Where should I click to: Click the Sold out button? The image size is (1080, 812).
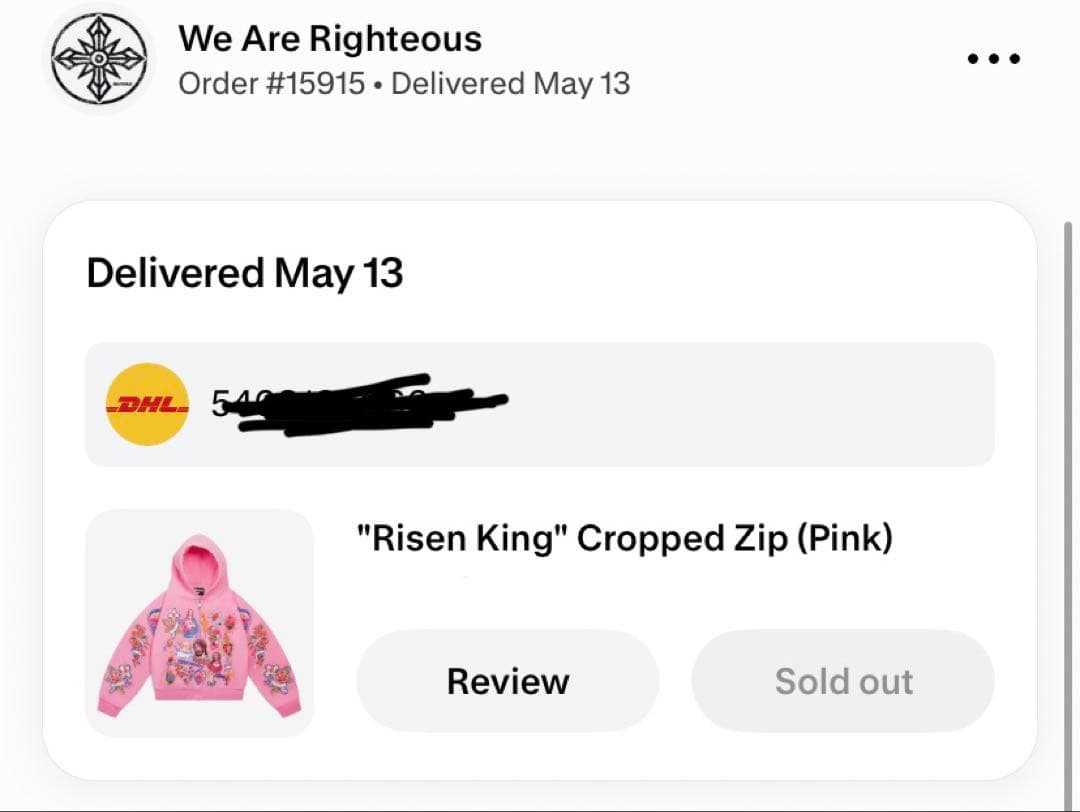click(843, 681)
